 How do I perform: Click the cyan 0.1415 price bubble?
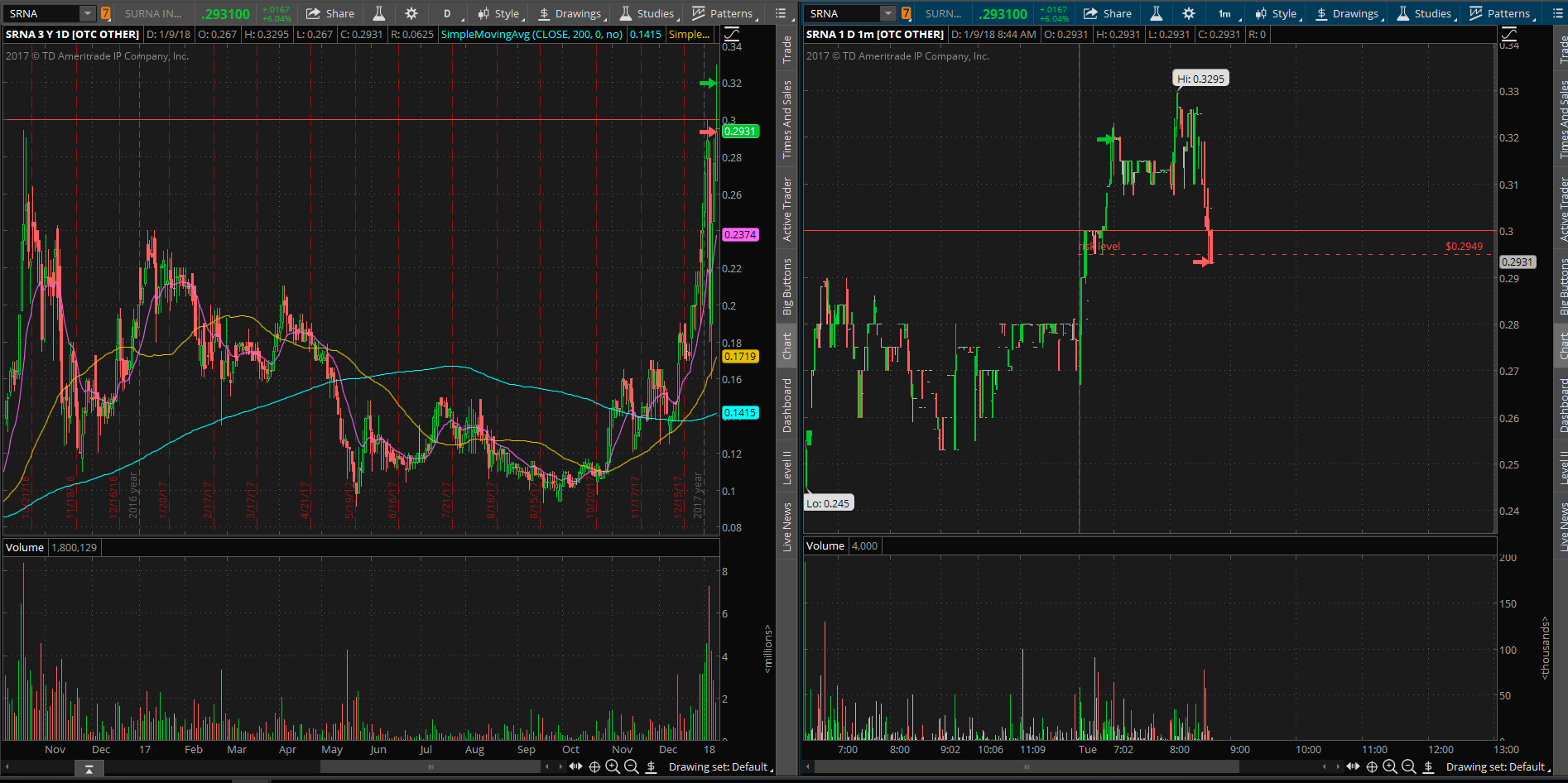click(740, 412)
